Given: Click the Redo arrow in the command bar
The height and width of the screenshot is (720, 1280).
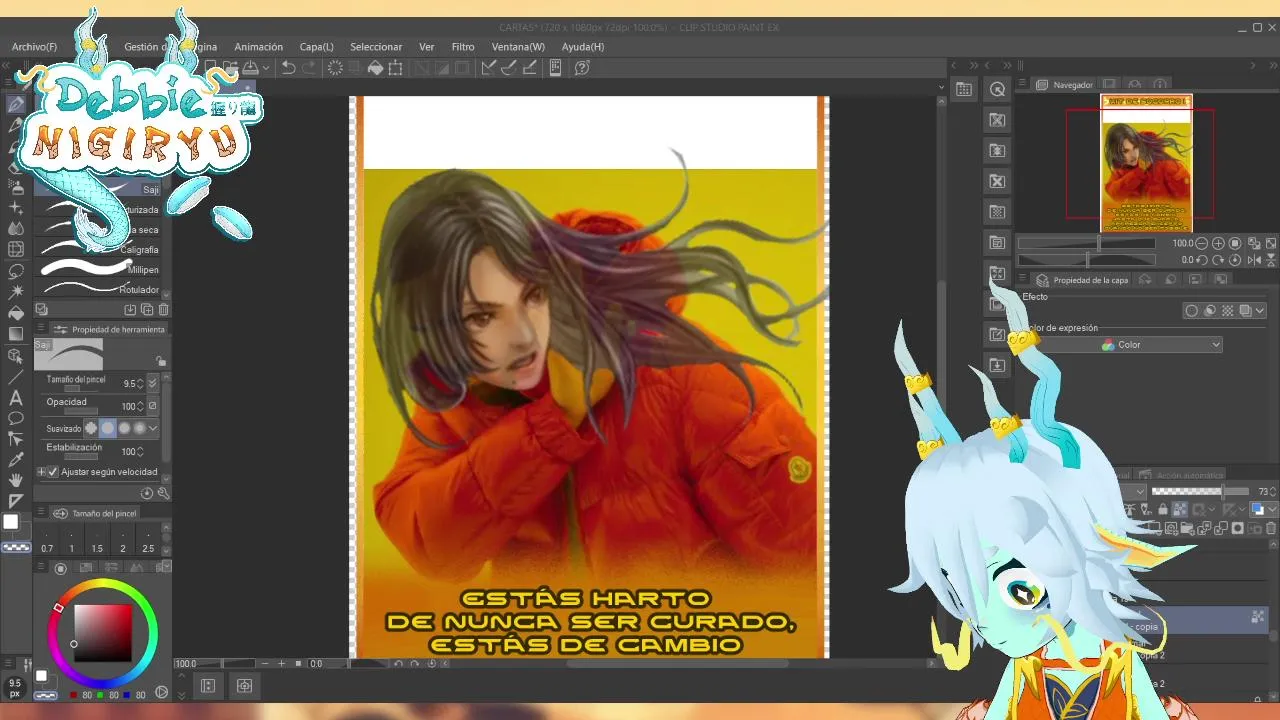Looking at the screenshot, I should point(308,68).
